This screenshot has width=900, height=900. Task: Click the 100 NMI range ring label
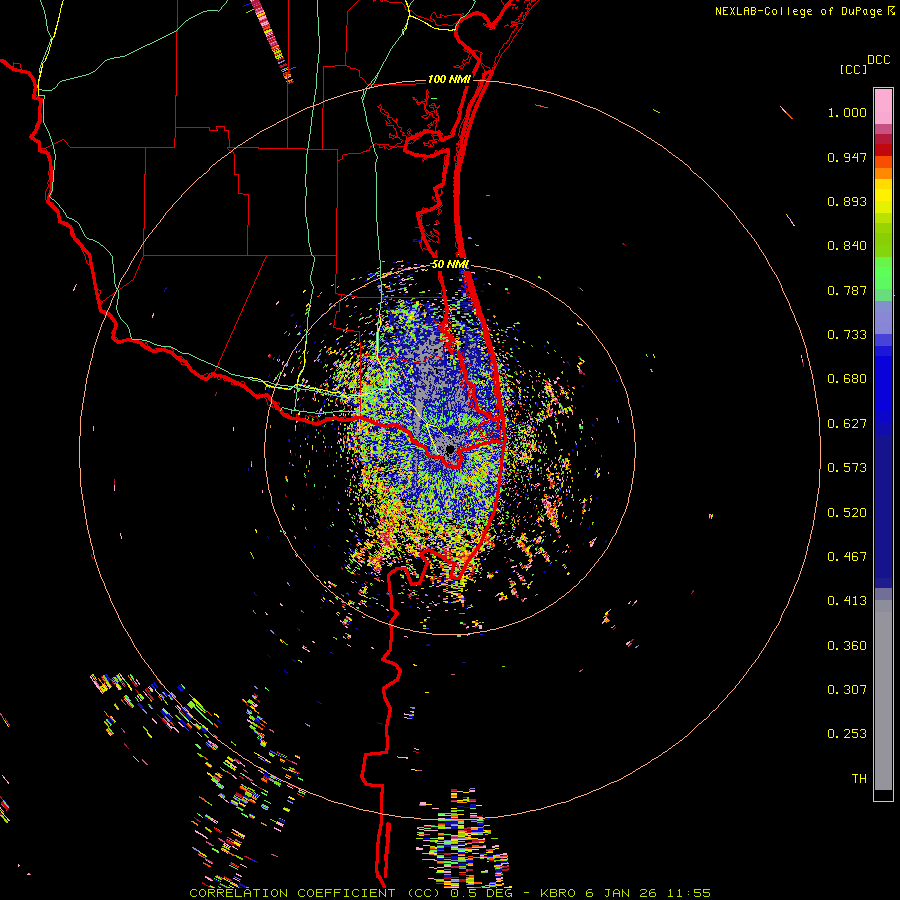[449, 79]
